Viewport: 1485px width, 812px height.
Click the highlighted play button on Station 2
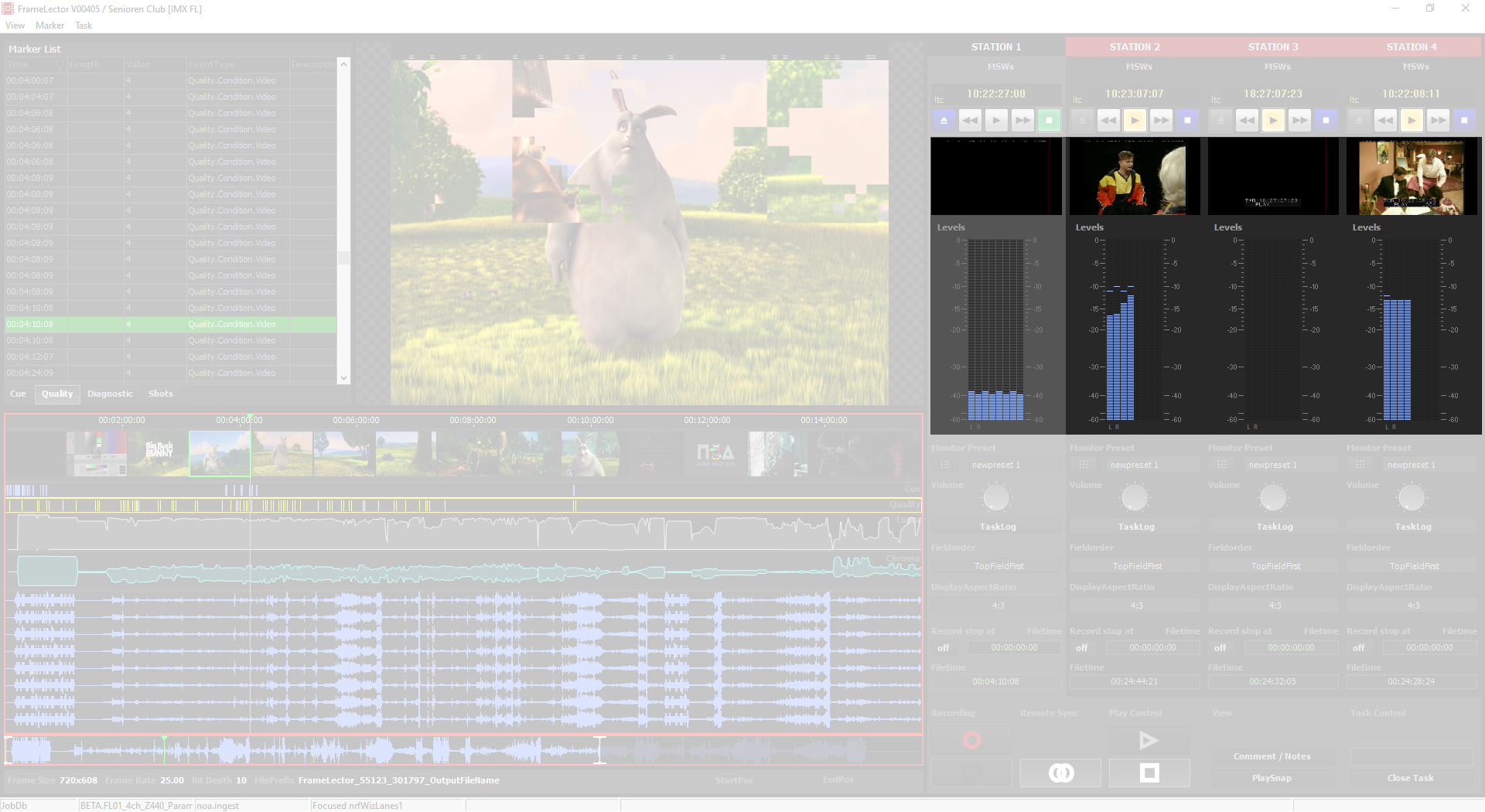pos(1135,120)
